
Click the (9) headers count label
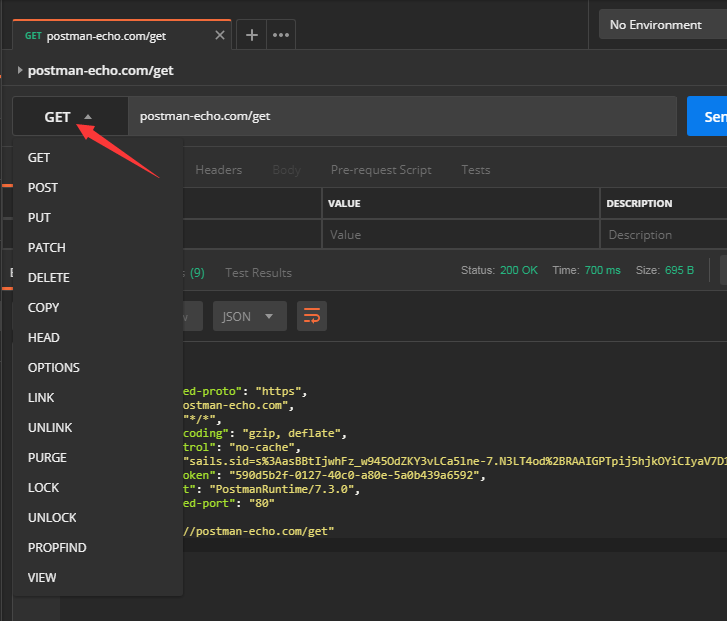[197, 273]
